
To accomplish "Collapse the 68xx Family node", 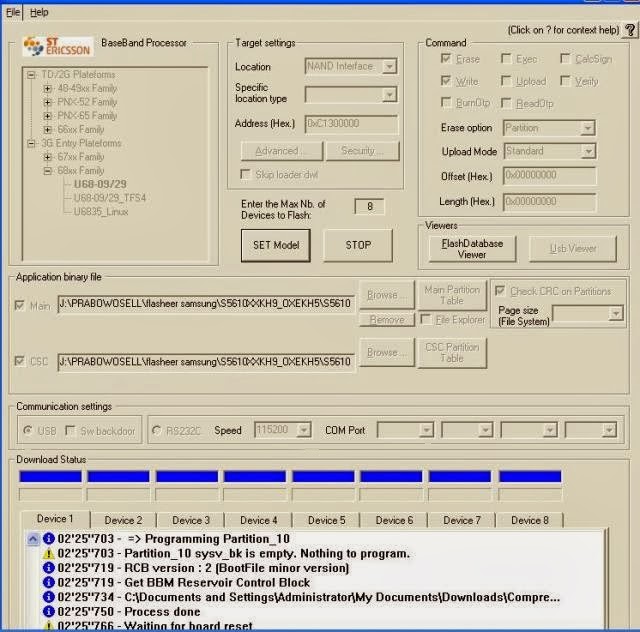I will click(x=48, y=171).
